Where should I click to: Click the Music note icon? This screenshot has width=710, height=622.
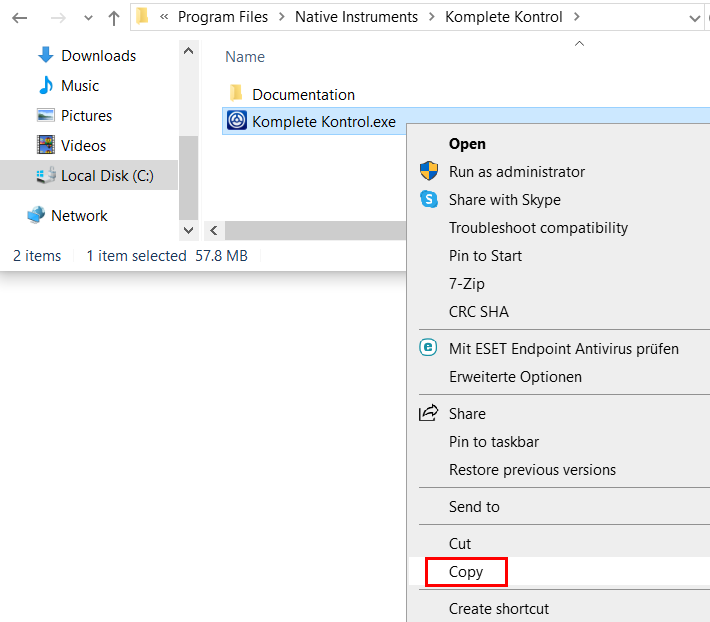tap(46, 85)
